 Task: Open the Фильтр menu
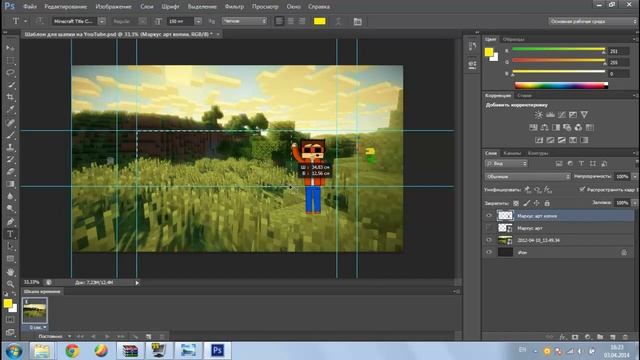point(234,7)
